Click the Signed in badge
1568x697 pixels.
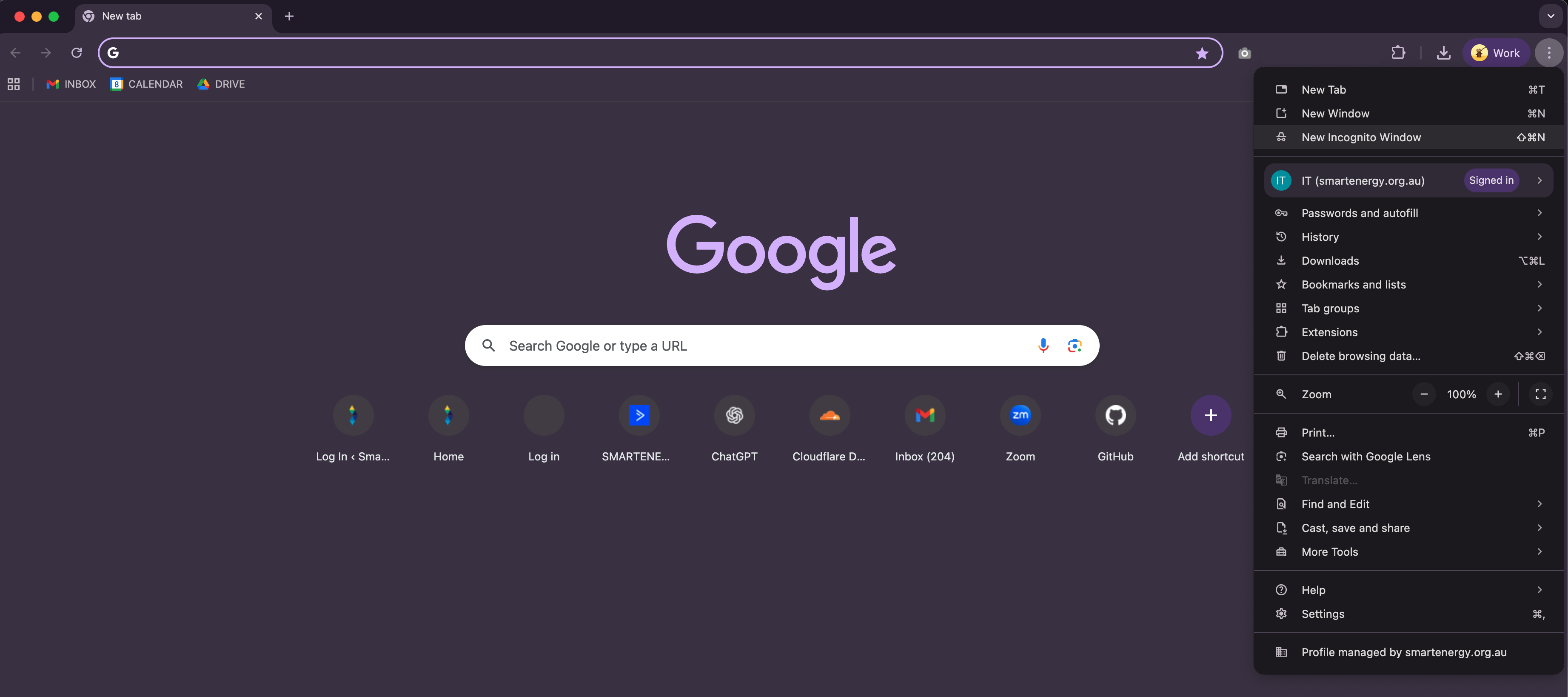pyautogui.click(x=1491, y=180)
